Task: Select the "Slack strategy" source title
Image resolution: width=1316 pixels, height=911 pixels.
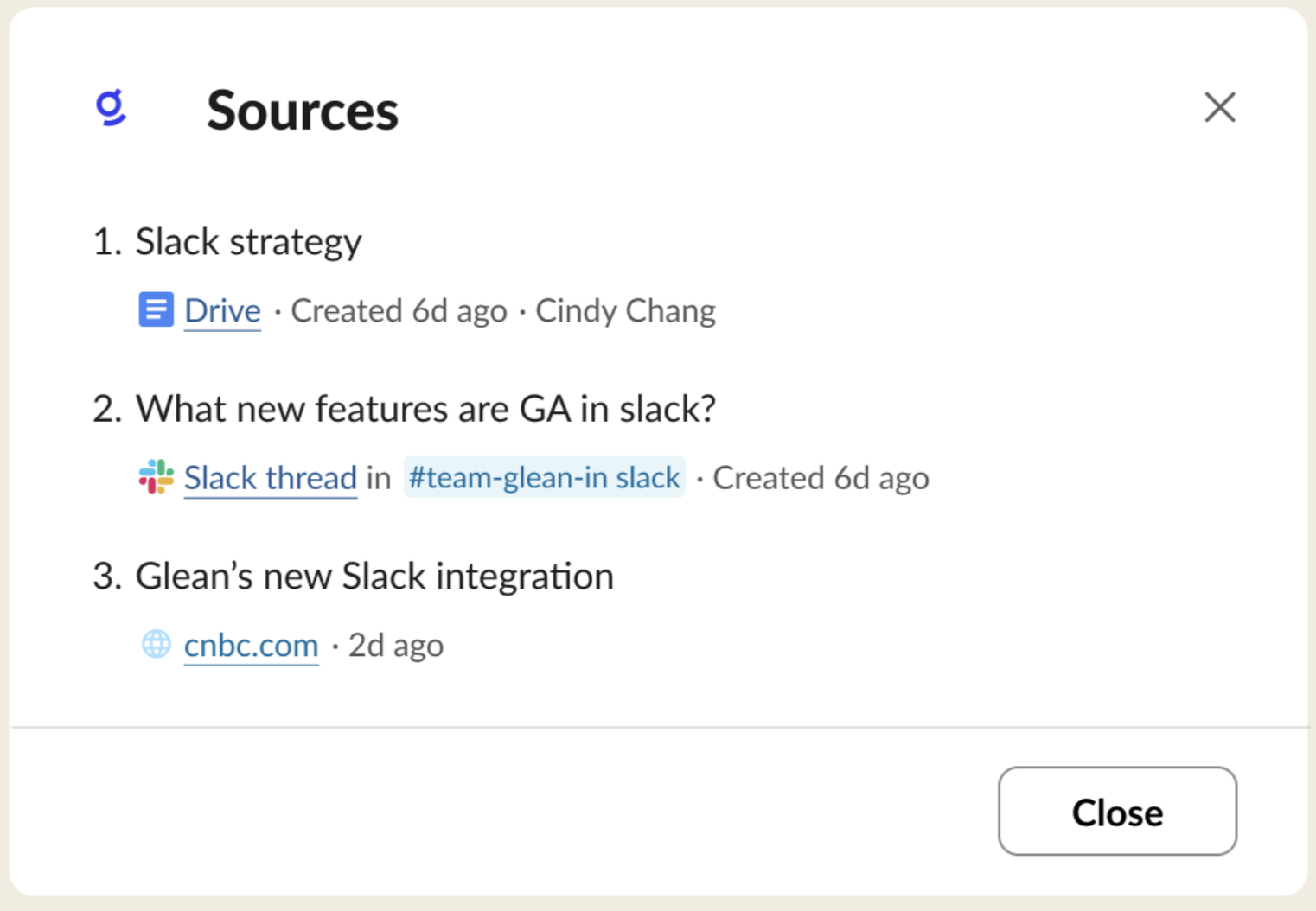Action: pyautogui.click(x=248, y=242)
